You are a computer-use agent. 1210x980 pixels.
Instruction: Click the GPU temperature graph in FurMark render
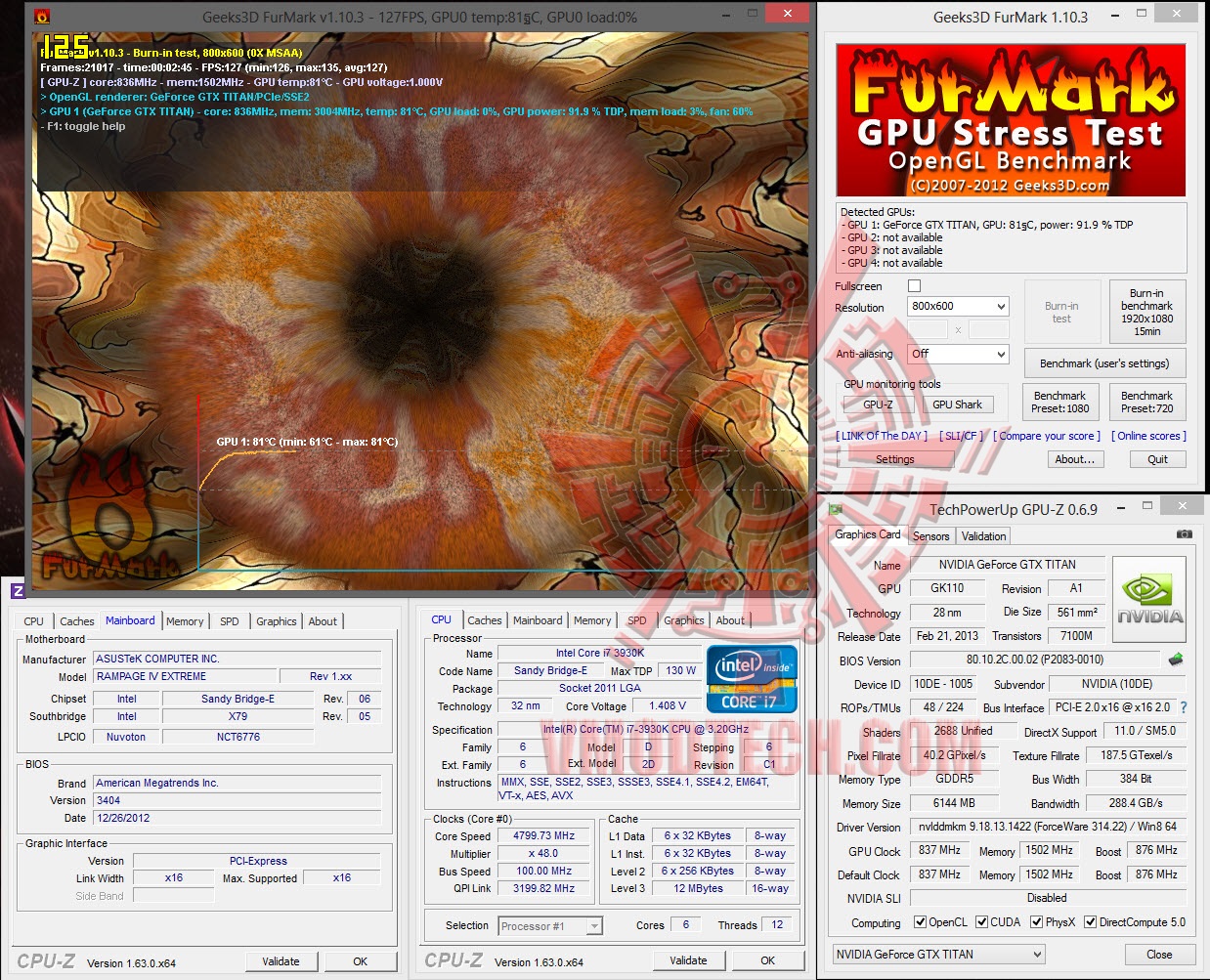click(x=503, y=484)
